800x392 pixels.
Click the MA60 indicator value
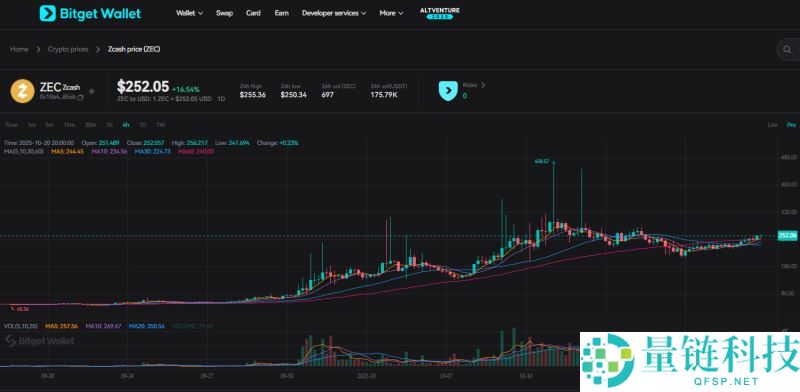click(x=196, y=152)
